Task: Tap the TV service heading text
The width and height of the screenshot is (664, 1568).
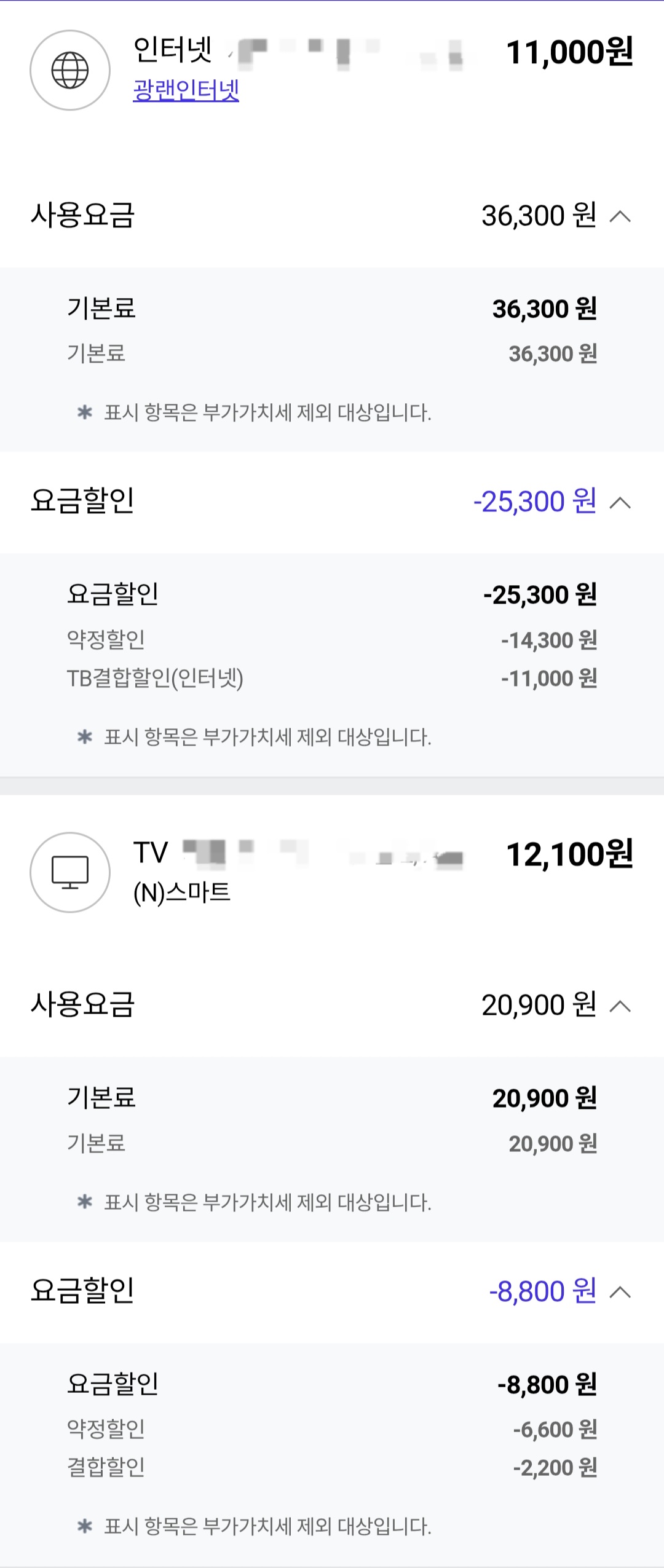Action: click(151, 853)
